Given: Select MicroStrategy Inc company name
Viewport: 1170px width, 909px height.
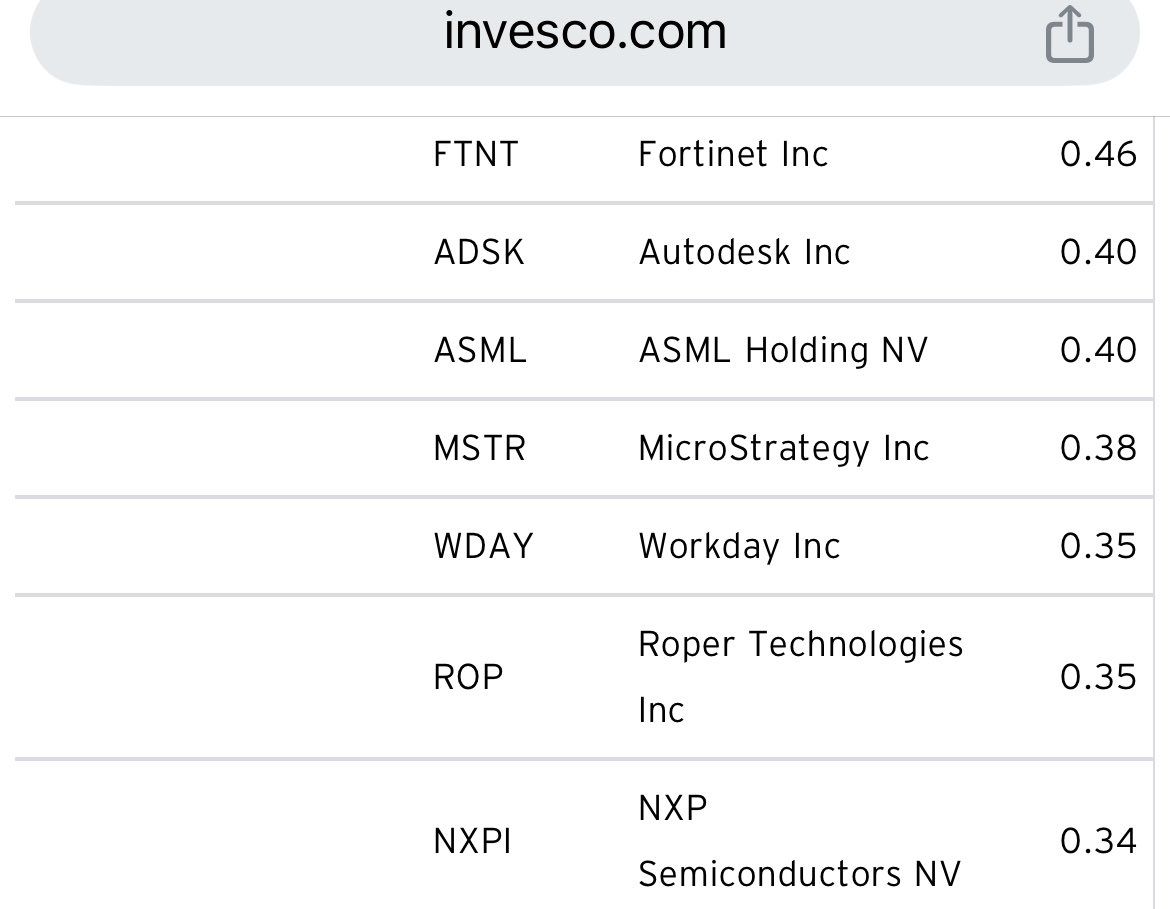Looking at the screenshot, I should (x=783, y=449).
